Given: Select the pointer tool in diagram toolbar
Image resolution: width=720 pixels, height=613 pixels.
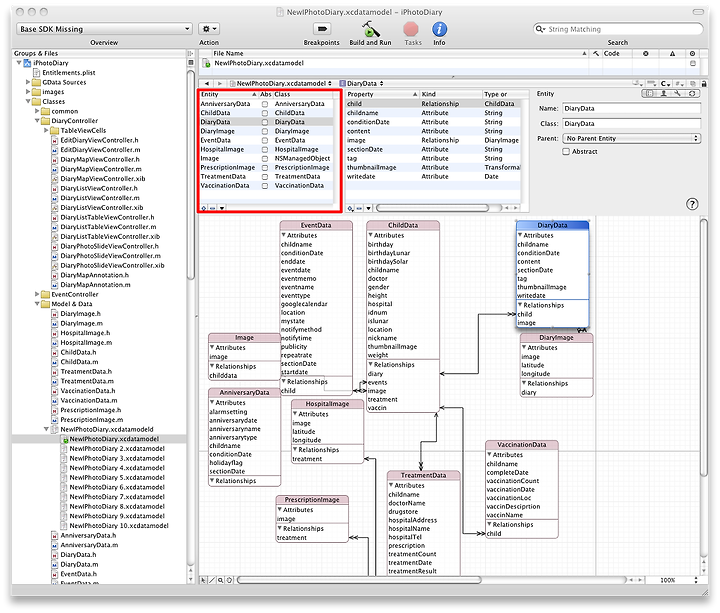Looking at the screenshot, I should [x=203, y=580].
